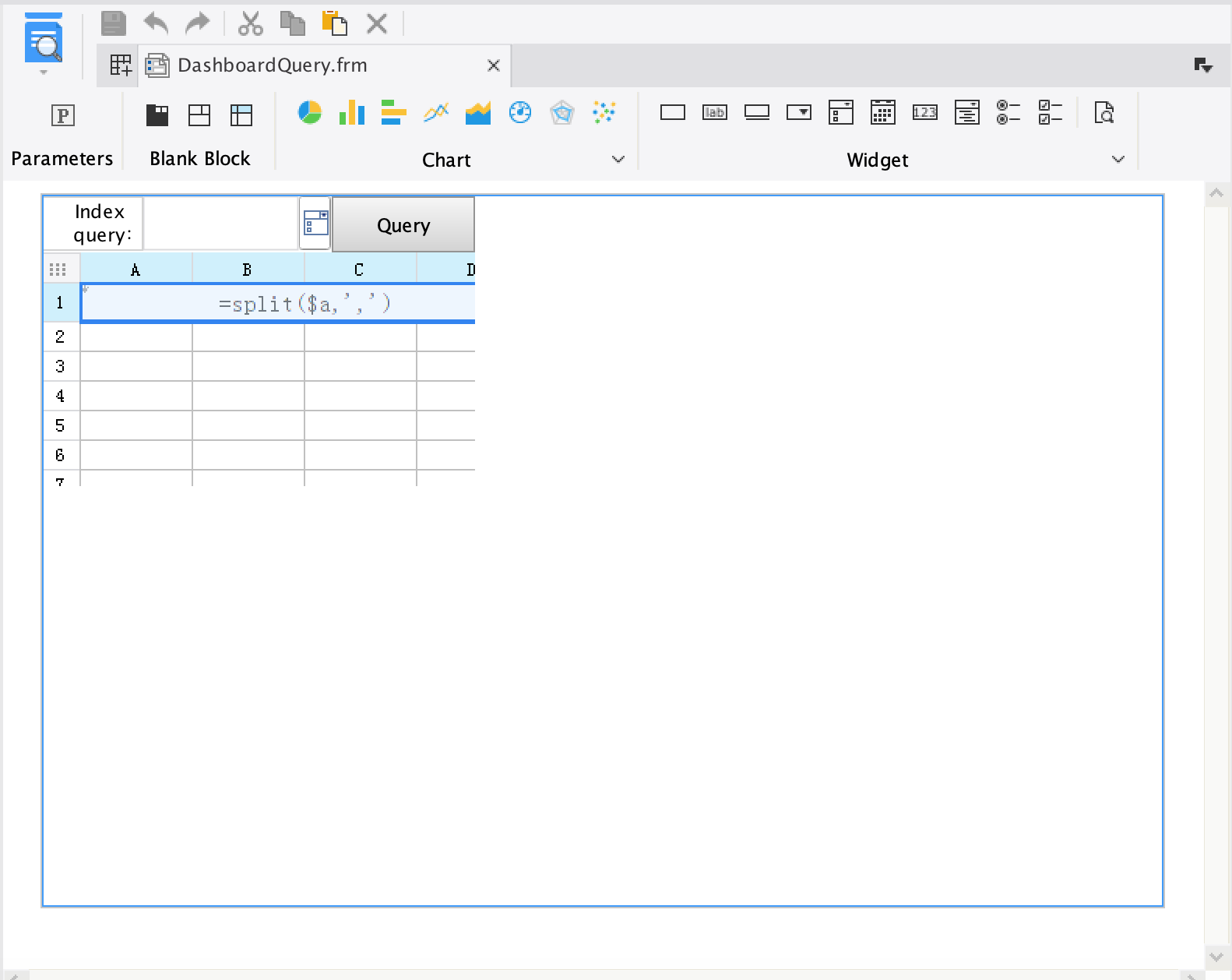Insert a pie chart
This screenshot has width=1232, height=980.
coord(310,113)
